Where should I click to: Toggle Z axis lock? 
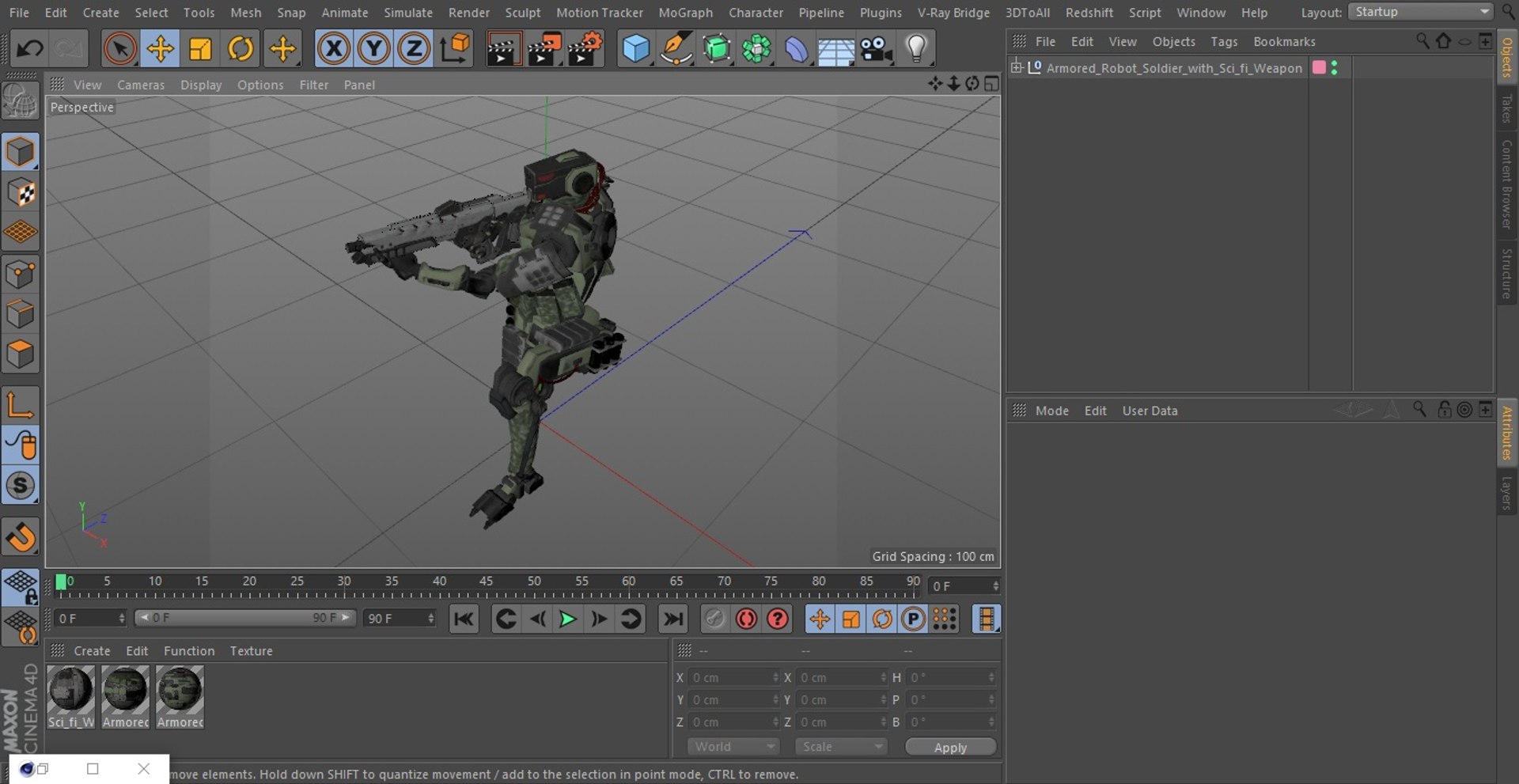coord(413,49)
